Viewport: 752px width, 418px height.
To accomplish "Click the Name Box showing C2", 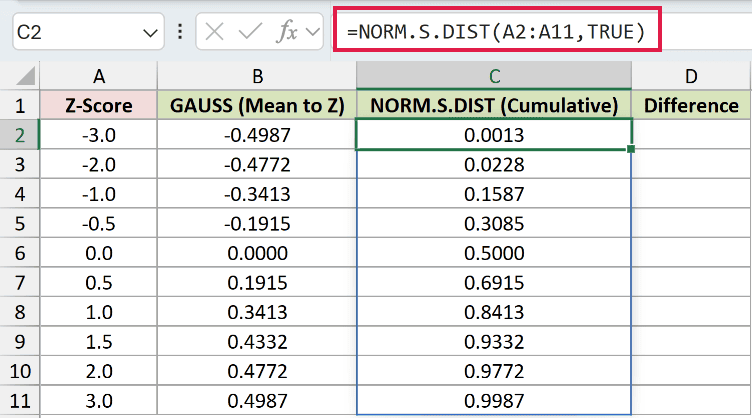I will 88,32.
